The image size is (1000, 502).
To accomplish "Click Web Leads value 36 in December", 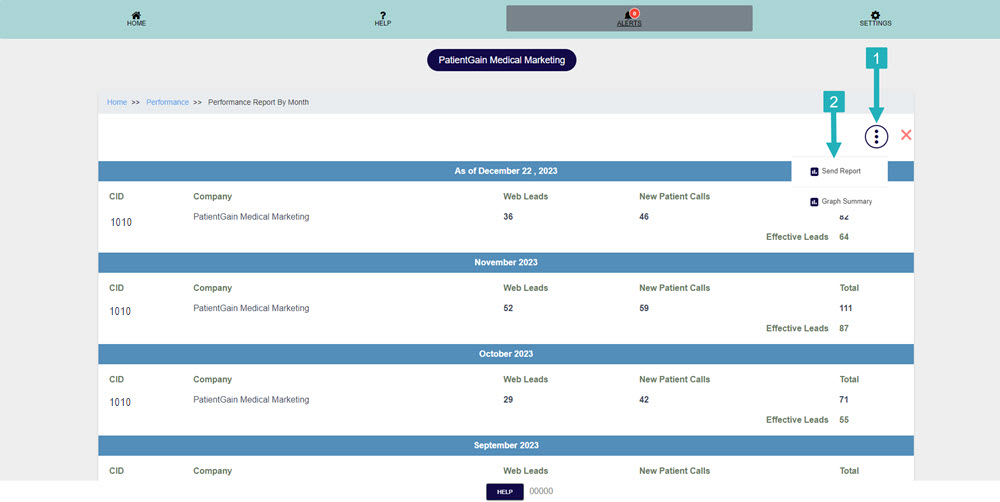I will 508,217.
